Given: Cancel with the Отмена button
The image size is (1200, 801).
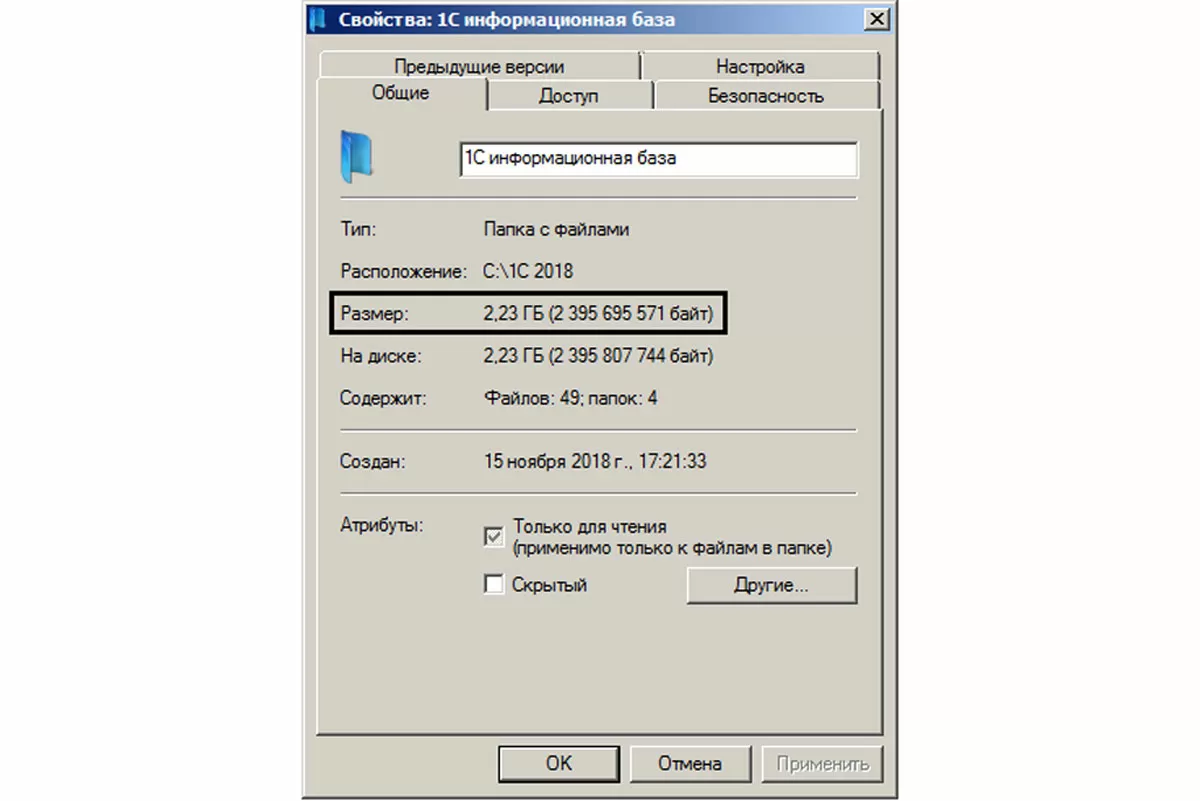Looking at the screenshot, I should [x=690, y=764].
